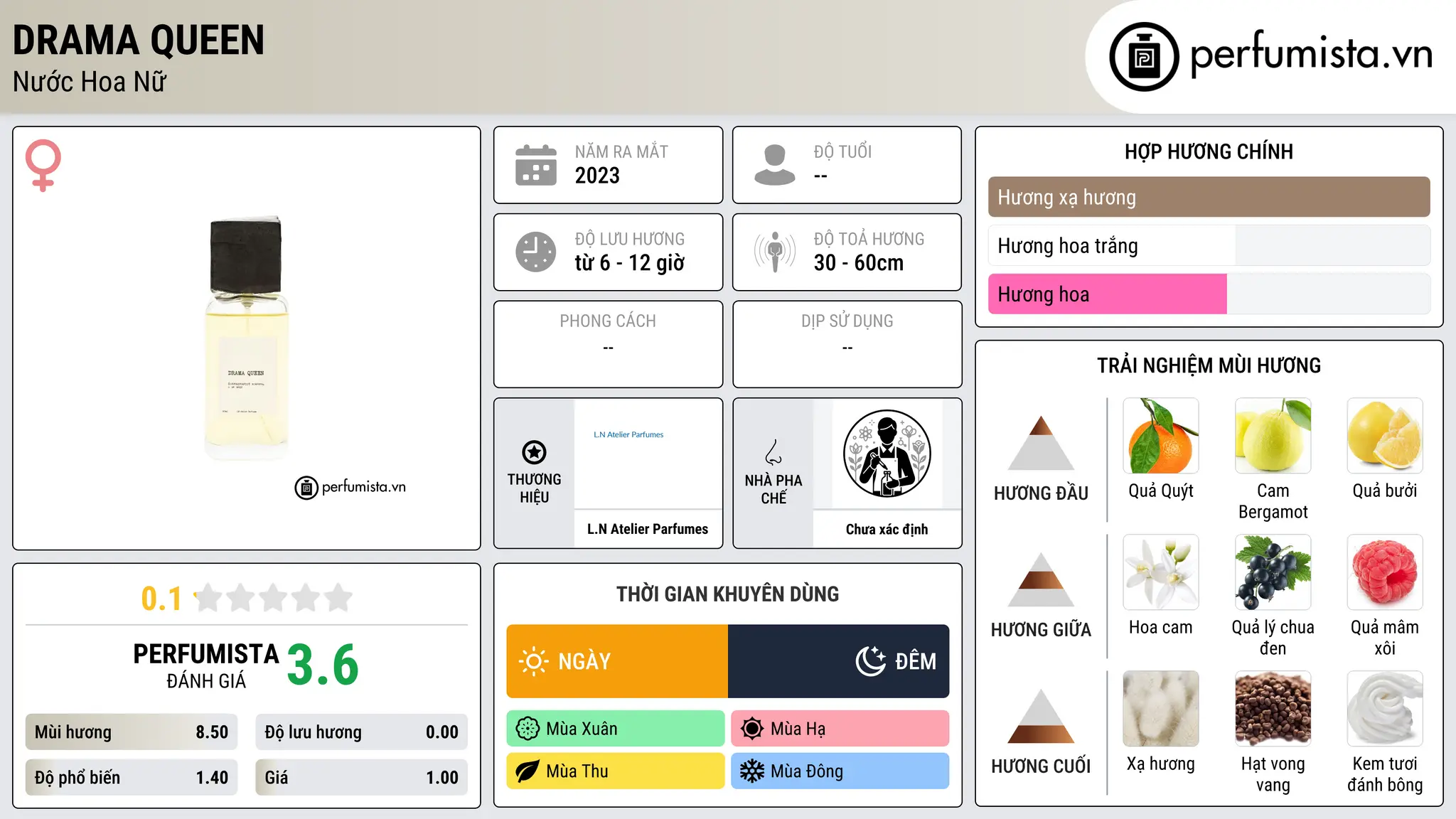Click the Hương hoa trắng accord bar

click(1209, 245)
